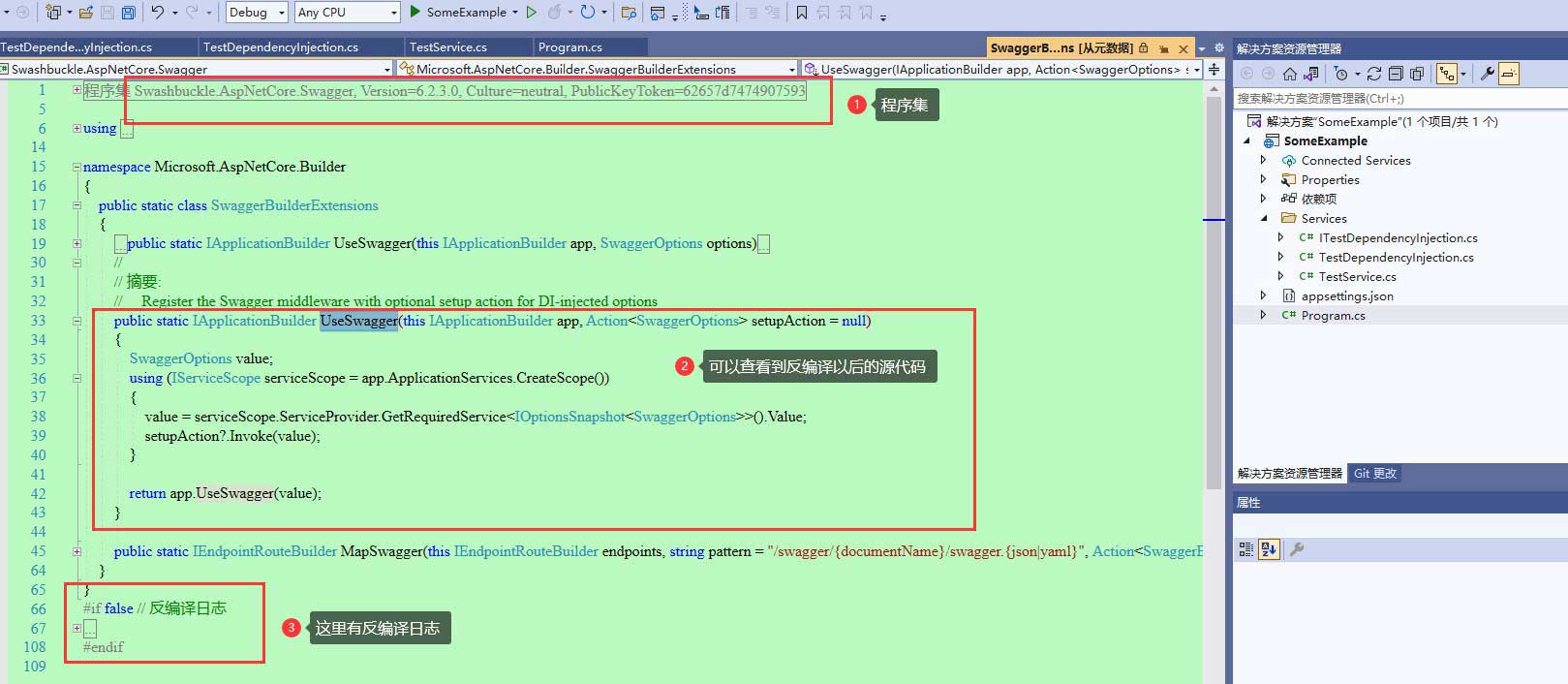Screen dimensions: 1568x684
Task: Collapse the namespace block at line 15
Action: [x=77, y=167]
